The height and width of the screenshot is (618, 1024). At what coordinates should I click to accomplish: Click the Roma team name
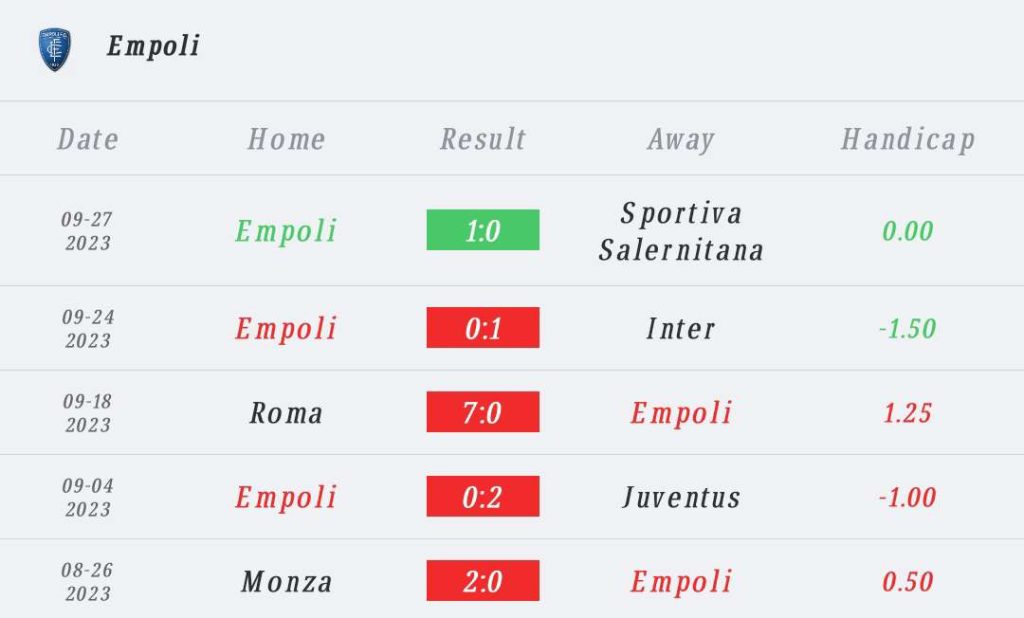coord(286,413)
